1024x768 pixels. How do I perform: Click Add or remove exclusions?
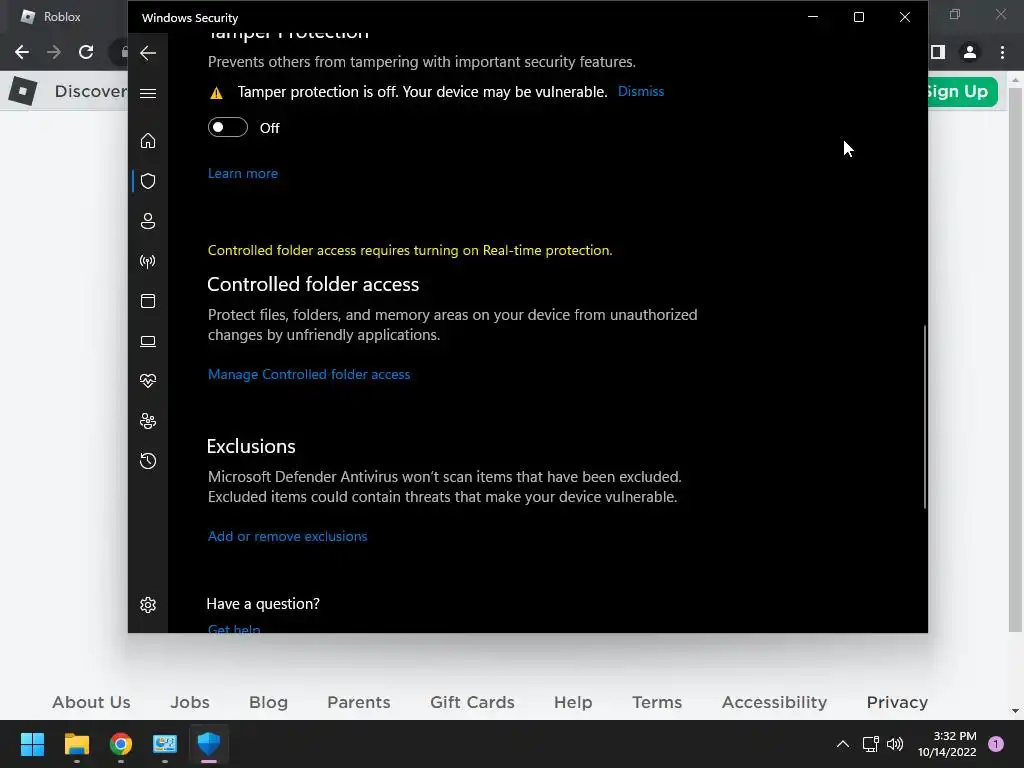[287, 537]
